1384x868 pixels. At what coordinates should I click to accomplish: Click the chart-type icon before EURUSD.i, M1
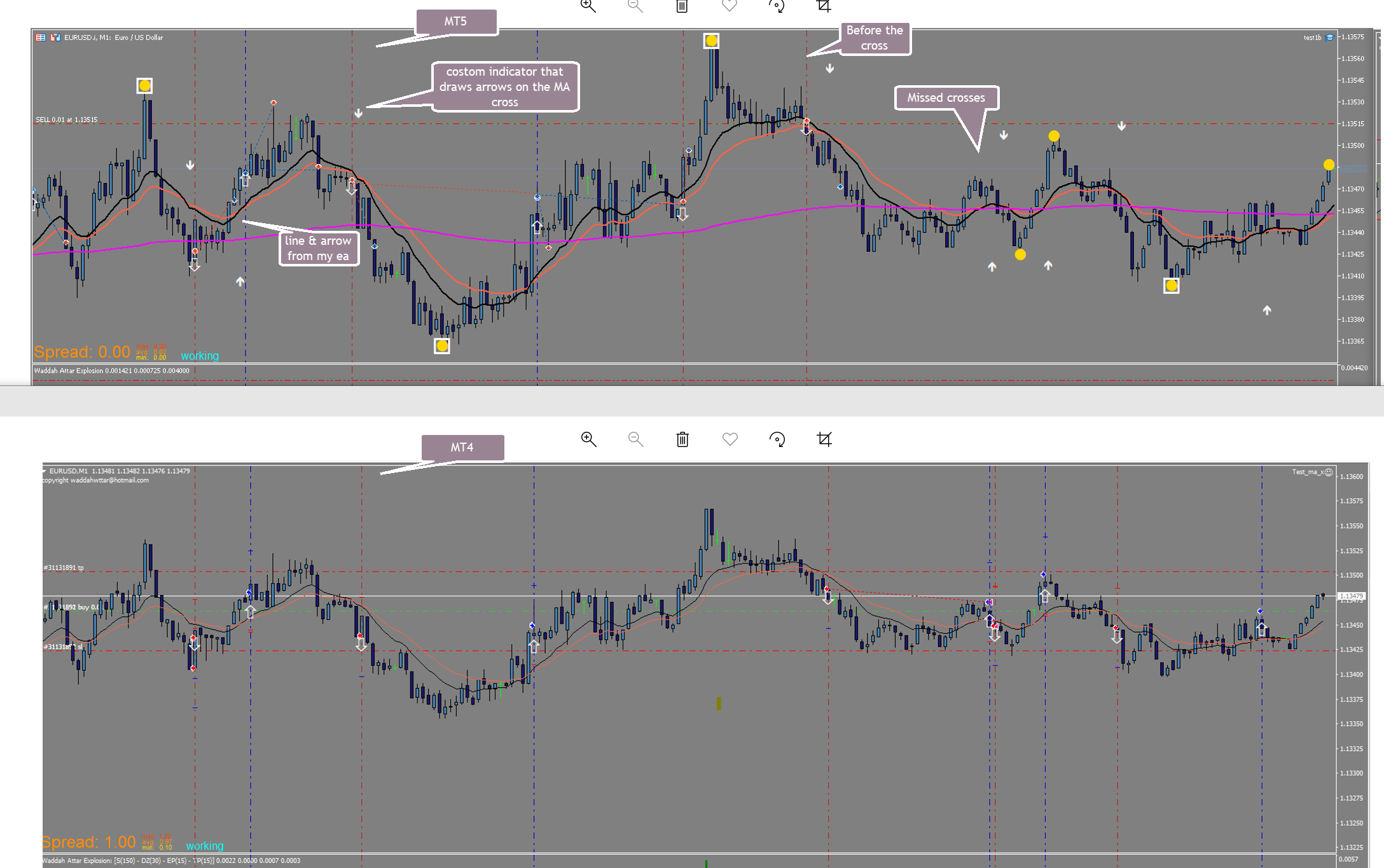(55, 38)
